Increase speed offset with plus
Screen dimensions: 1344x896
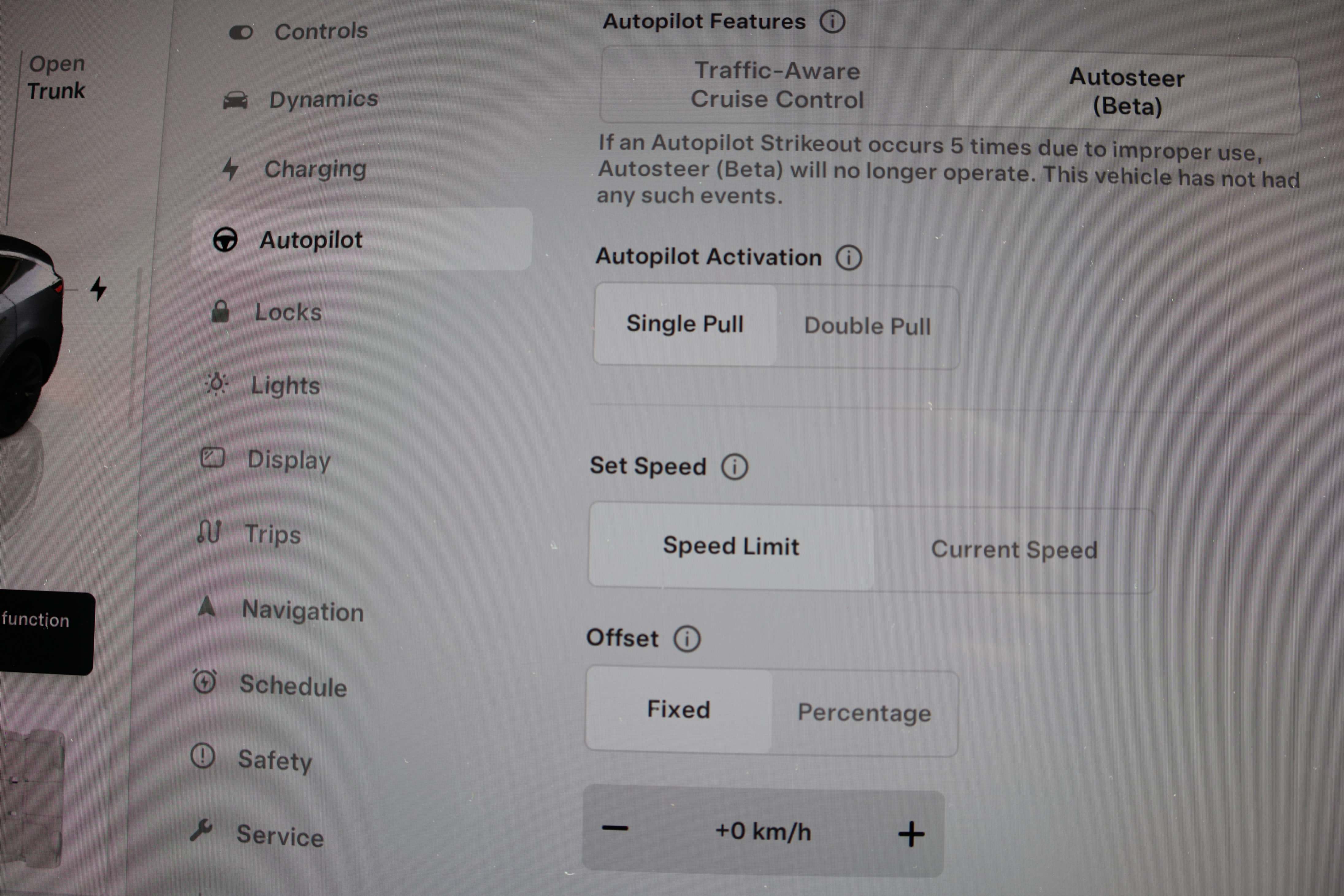coord(911,834)
